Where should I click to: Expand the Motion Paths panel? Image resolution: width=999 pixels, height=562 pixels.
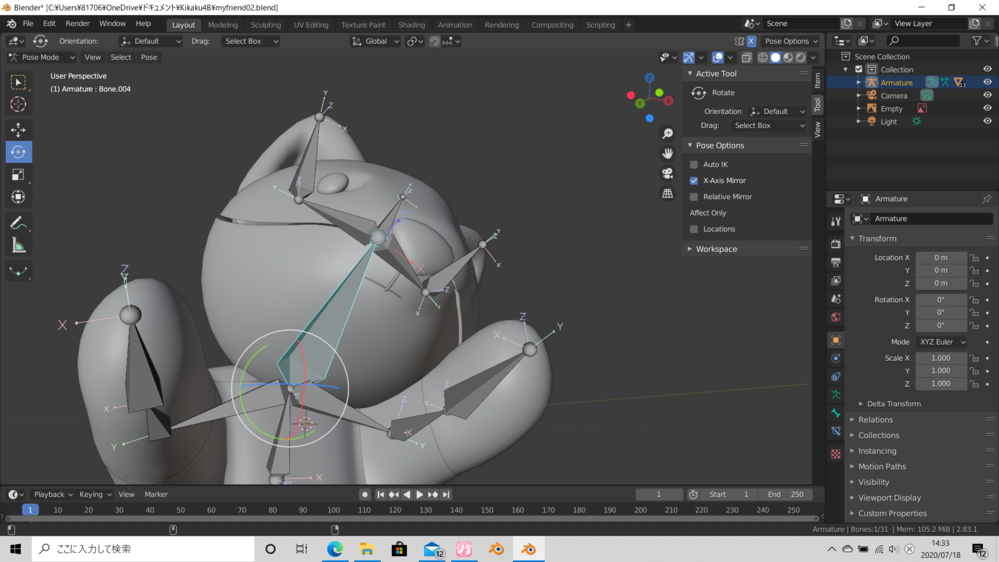click(881, 466)
